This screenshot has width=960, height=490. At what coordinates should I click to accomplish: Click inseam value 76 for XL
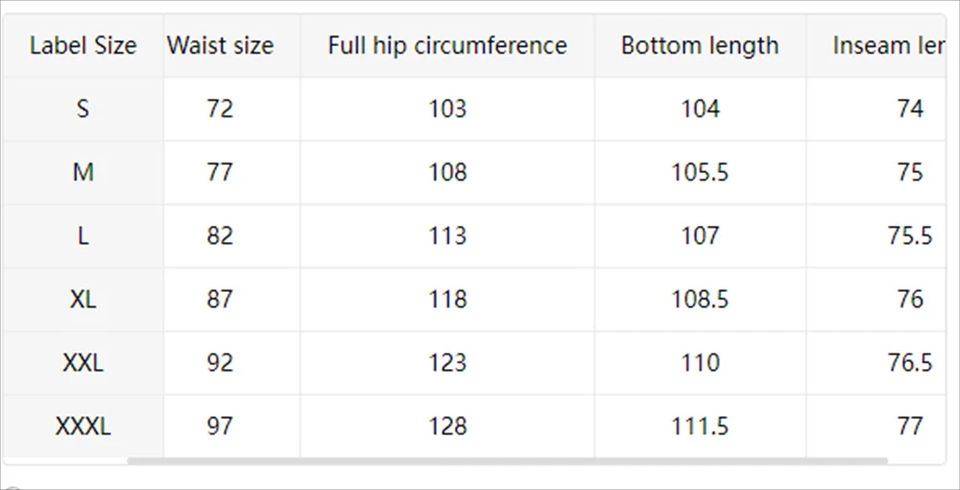click(910, 299)
